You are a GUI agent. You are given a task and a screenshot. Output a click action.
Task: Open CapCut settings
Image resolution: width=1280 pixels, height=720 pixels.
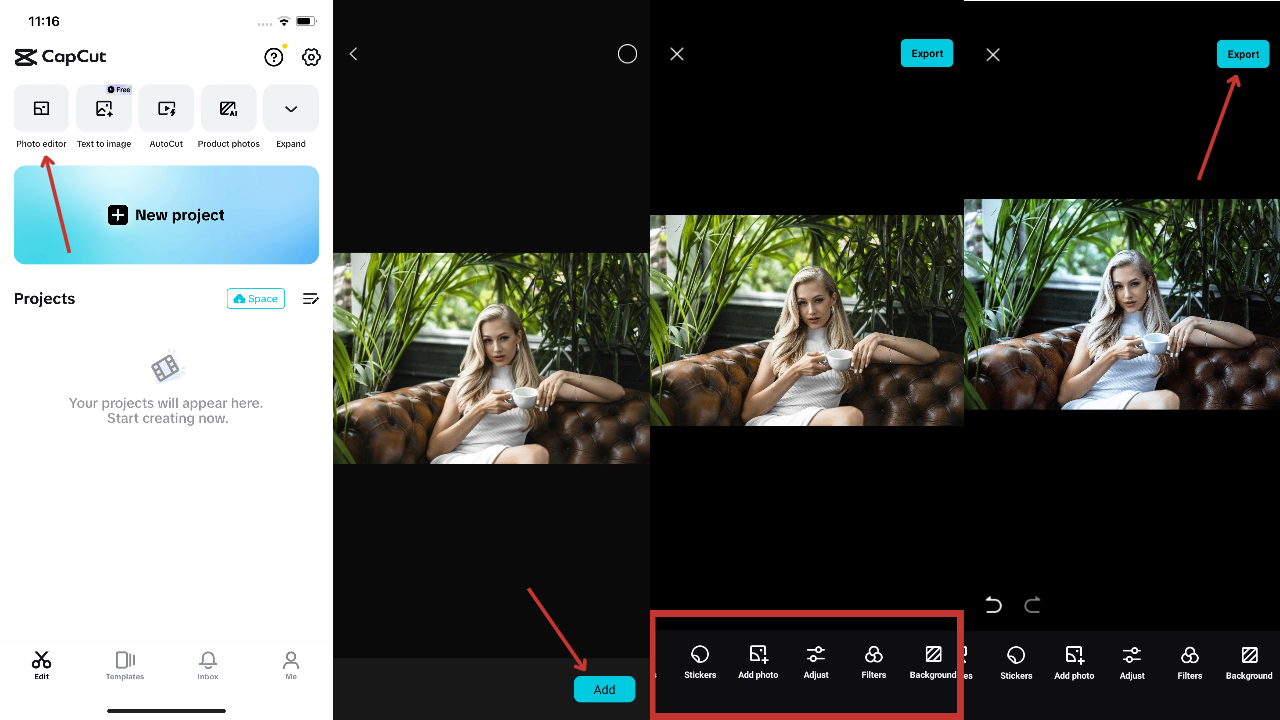[311, 57]
